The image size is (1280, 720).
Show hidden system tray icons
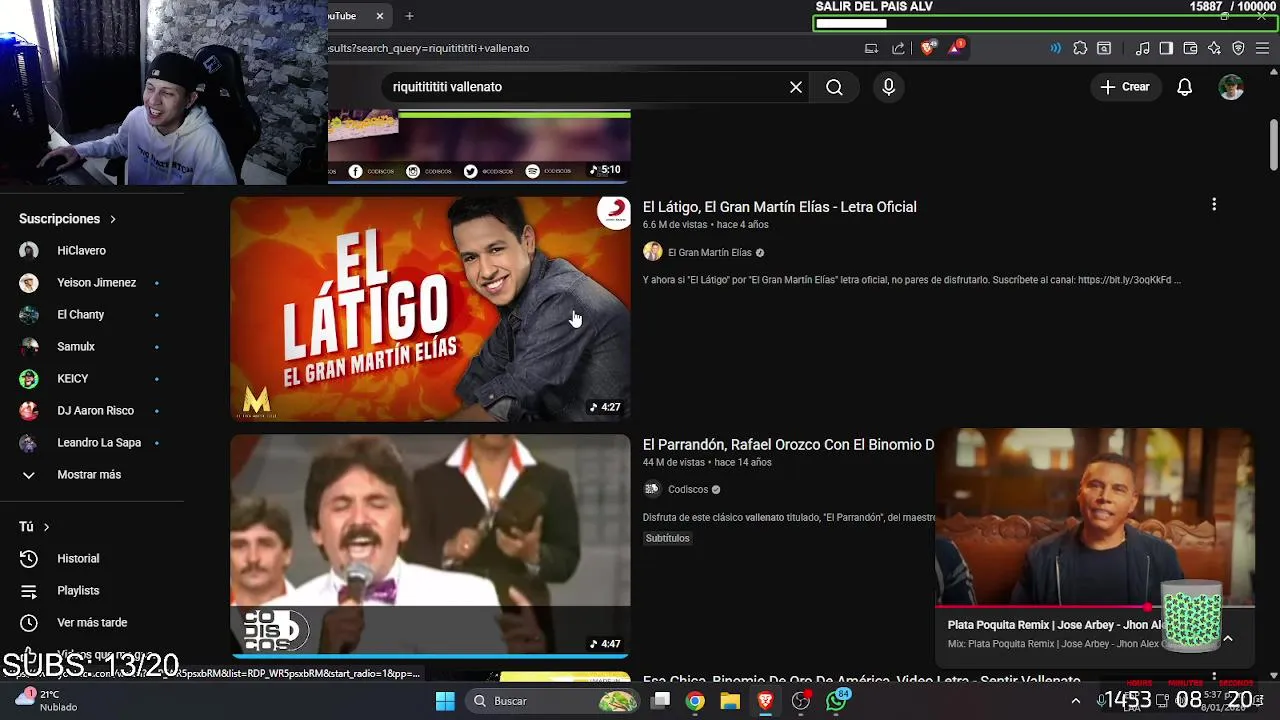1075,701
